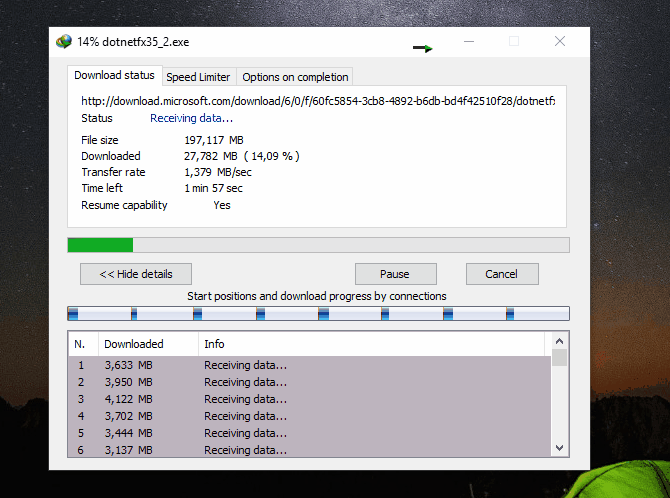670x498 pixels.
Task: Click the green download progress bar
Action: click(x=318, y=245)
